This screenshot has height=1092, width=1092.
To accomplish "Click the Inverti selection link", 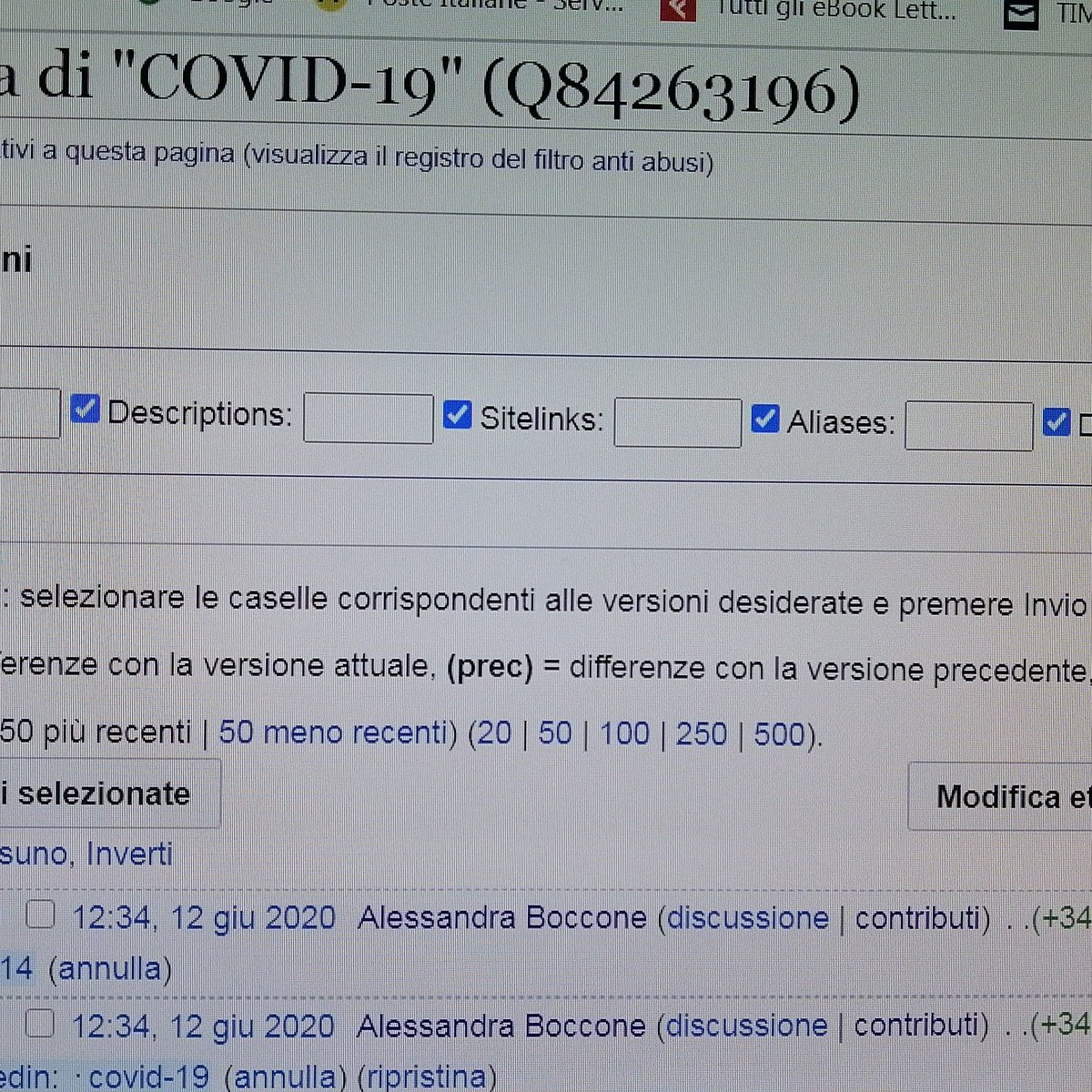I will [x=129, y=854].
